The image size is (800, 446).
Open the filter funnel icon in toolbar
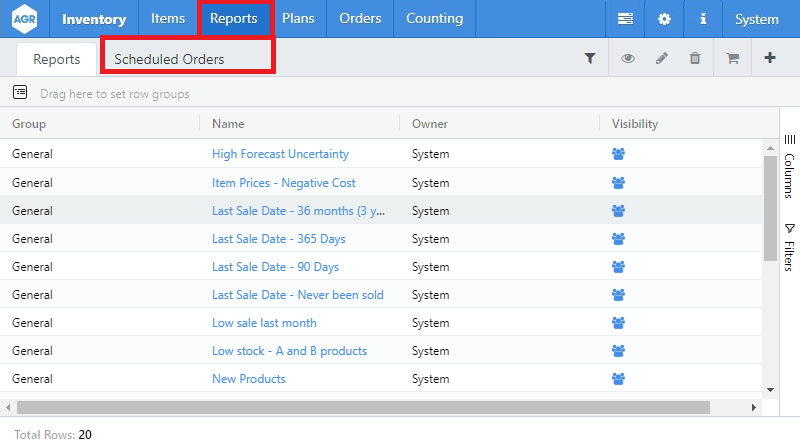[x=590, y=59]
